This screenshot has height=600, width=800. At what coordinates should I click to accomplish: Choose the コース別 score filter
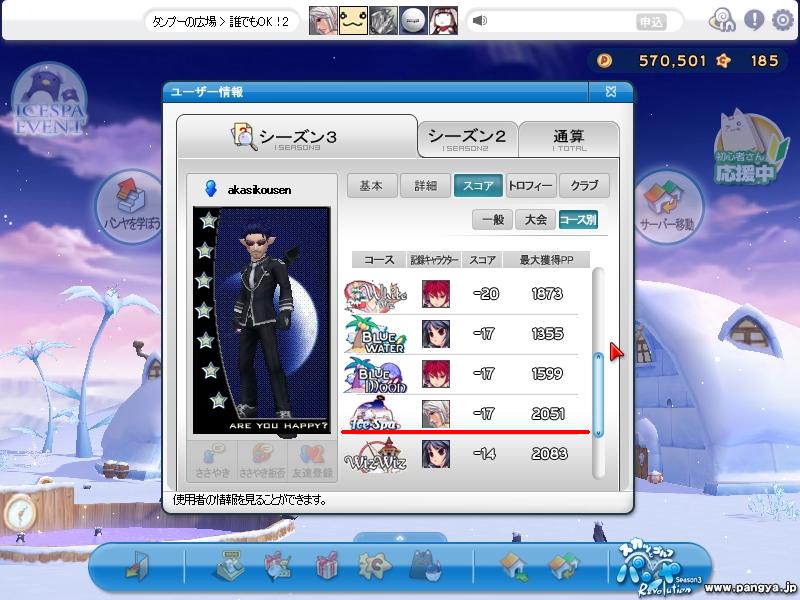[x=579, y=220]
